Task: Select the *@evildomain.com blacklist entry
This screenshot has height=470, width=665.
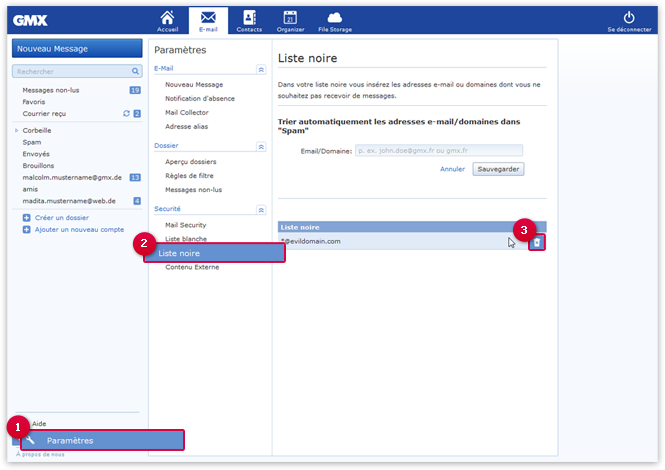Action: point(311,241)
